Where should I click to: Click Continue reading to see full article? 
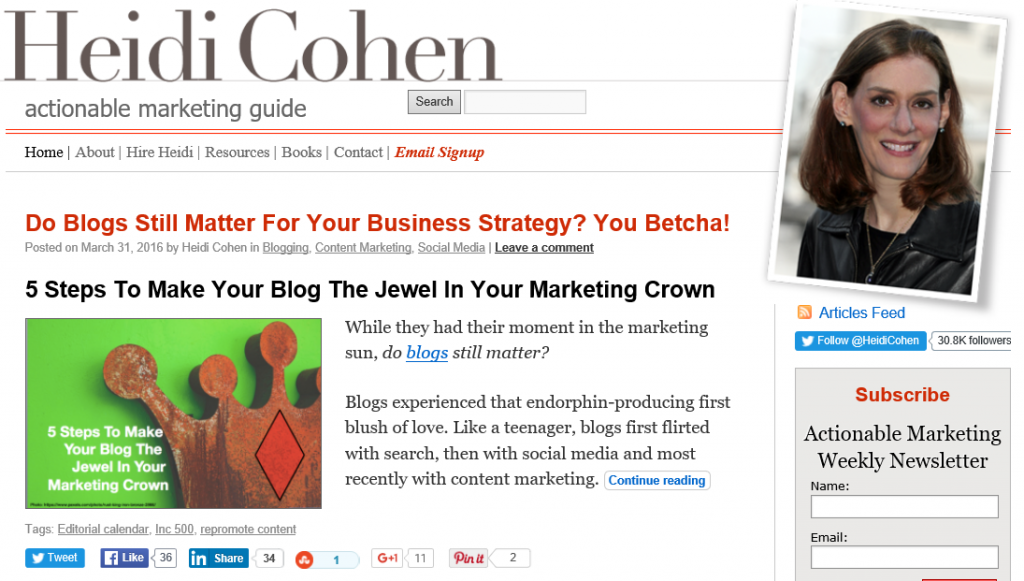[x=657, y=480]
